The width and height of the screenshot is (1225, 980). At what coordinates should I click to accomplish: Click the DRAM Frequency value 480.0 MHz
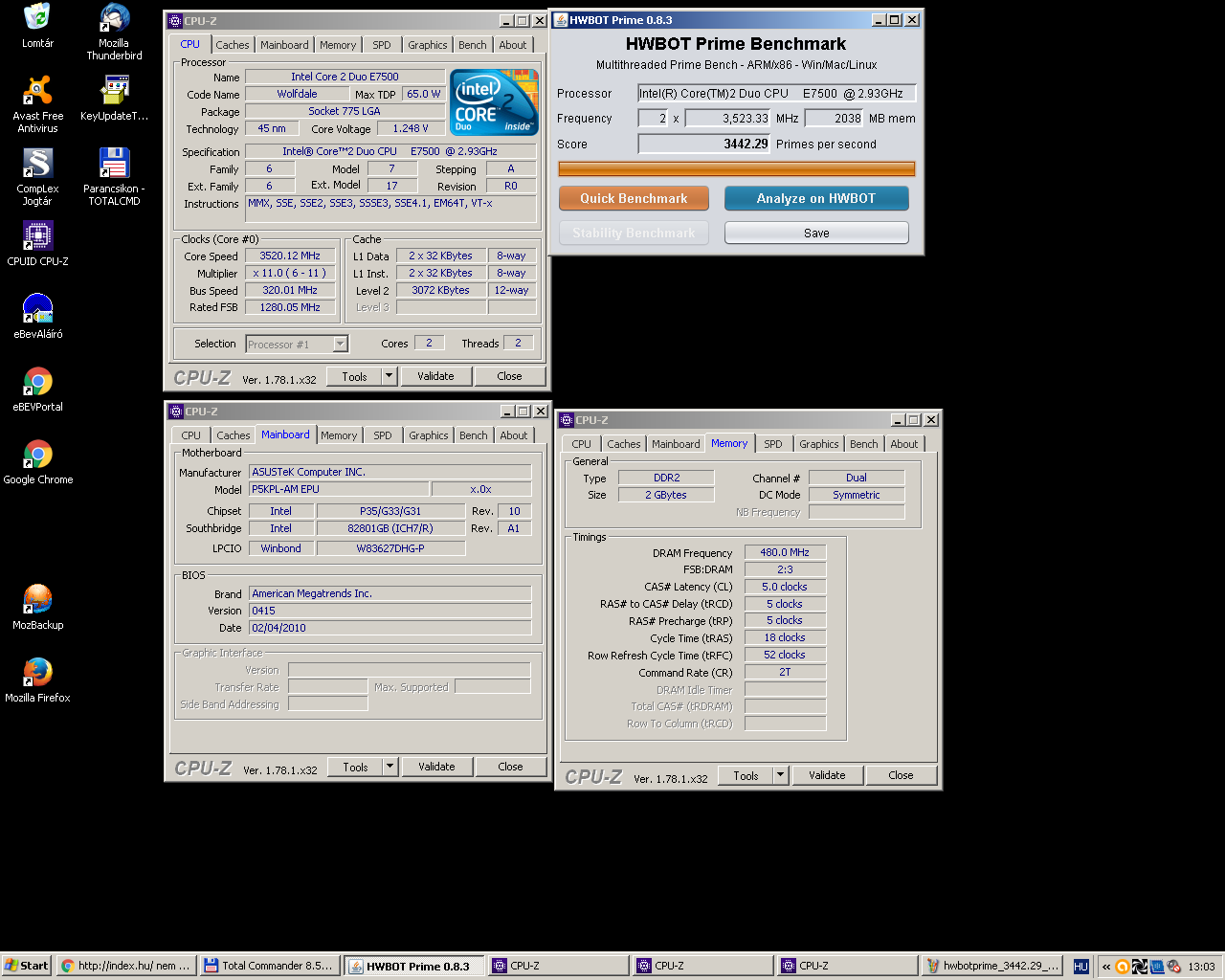[785, 552]
